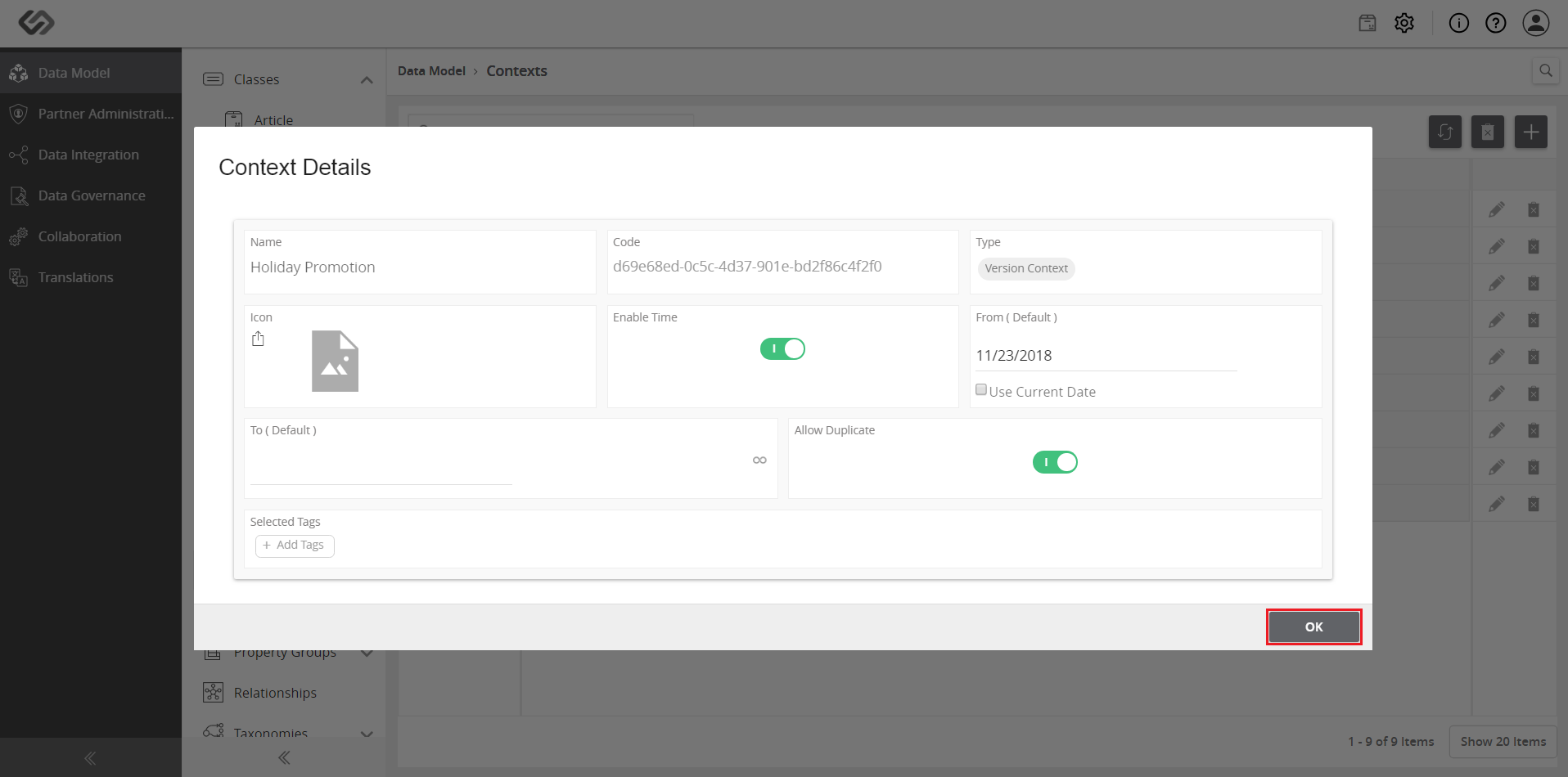Click the Data Model cubes icon
This screenshot has width=1568, height=777.
point(19,73)
